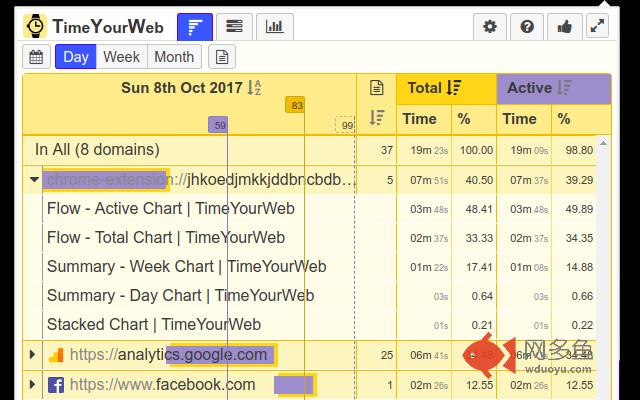Click the 99 percentile marker
The image size is (640, 400).
point(345,125)
